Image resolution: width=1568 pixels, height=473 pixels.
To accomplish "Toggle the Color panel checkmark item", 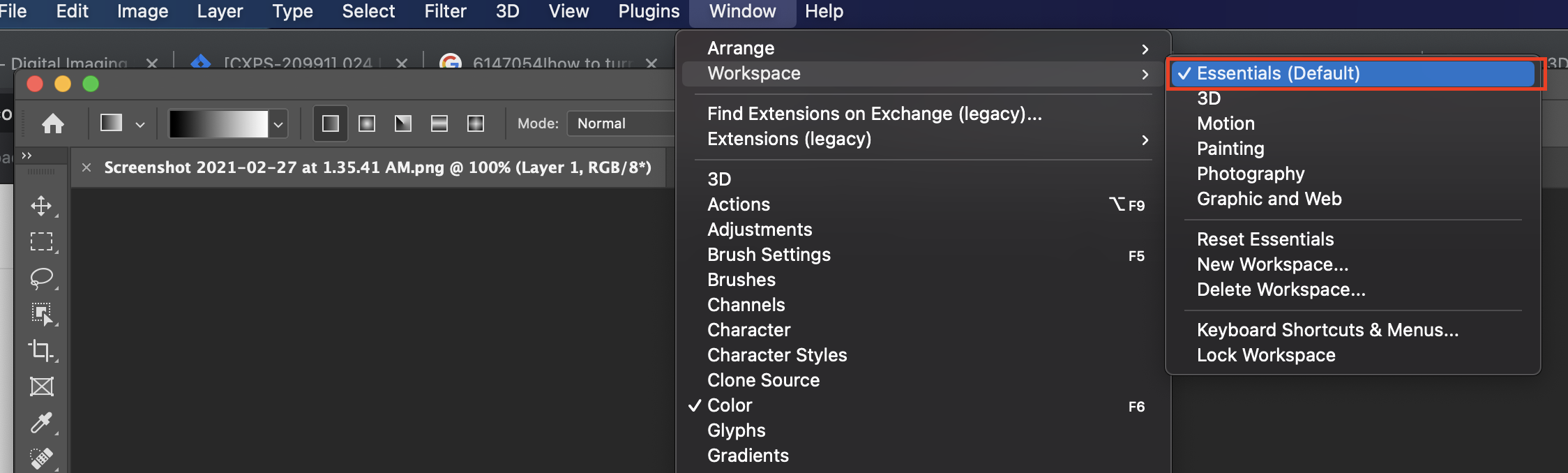I will tap(730, 405).
